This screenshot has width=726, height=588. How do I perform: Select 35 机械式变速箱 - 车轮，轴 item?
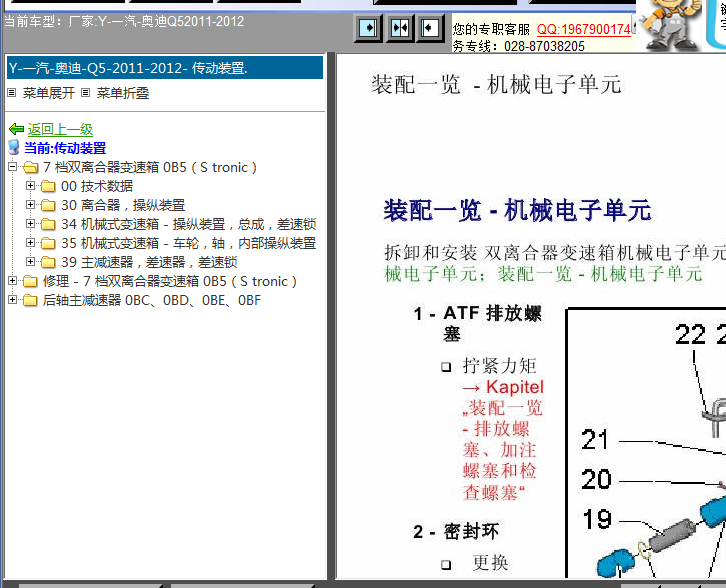pos(189,243)
